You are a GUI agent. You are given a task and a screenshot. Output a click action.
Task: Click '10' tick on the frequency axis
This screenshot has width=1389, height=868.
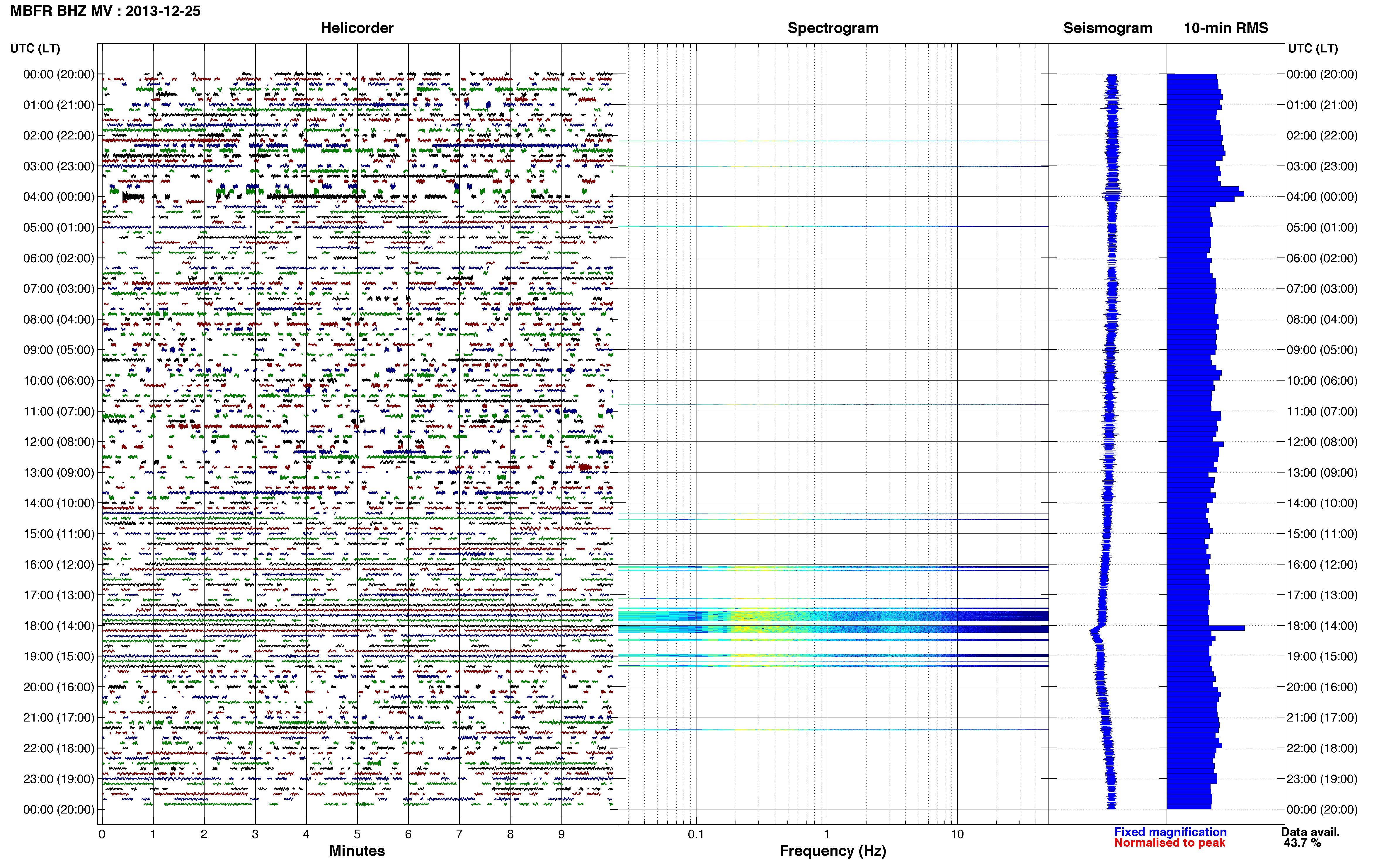(x=957, y=834)
